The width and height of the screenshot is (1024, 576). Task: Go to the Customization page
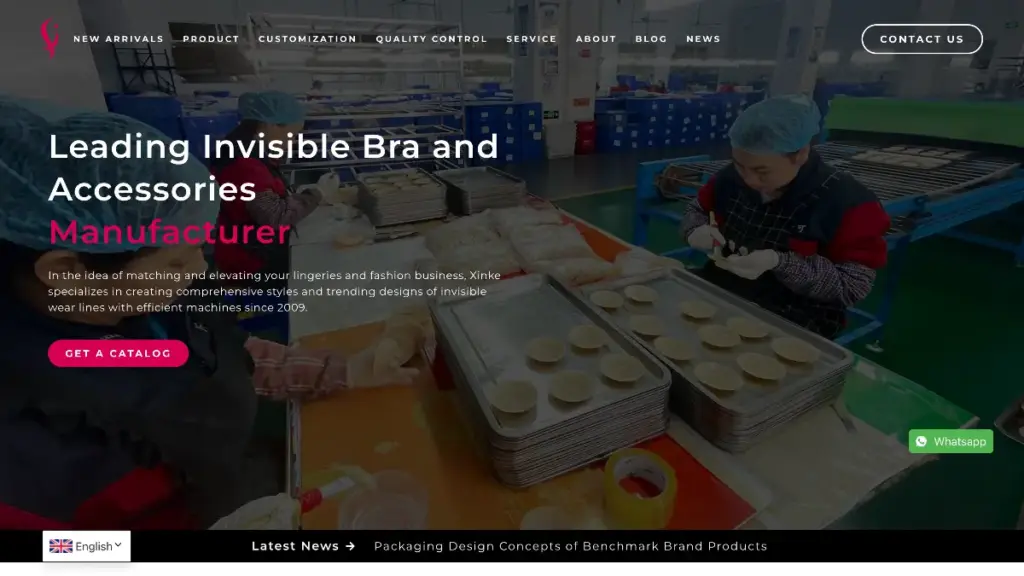click(x=307, y=39)
